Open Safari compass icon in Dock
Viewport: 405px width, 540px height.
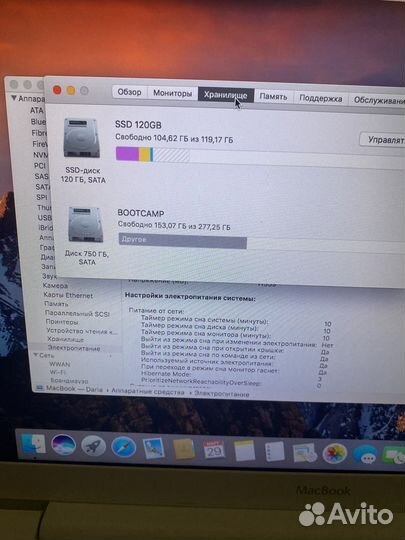pyautogui.click(x=123, y=447)
